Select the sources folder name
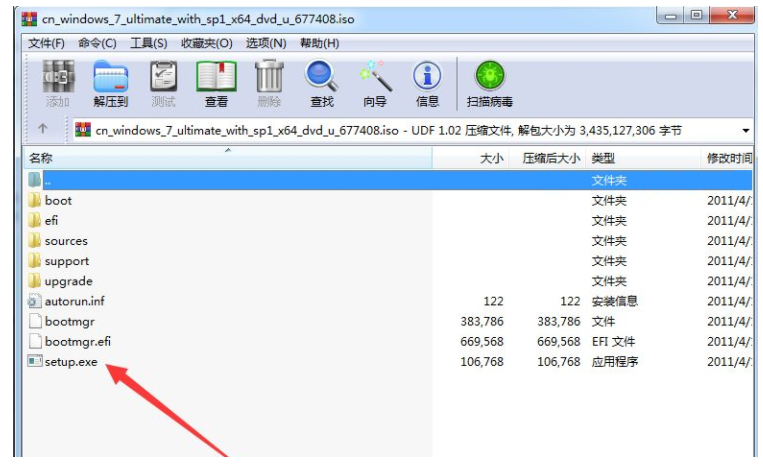This screenshot has height=467, width=763. pyautogui.click(x=66, y=241)
